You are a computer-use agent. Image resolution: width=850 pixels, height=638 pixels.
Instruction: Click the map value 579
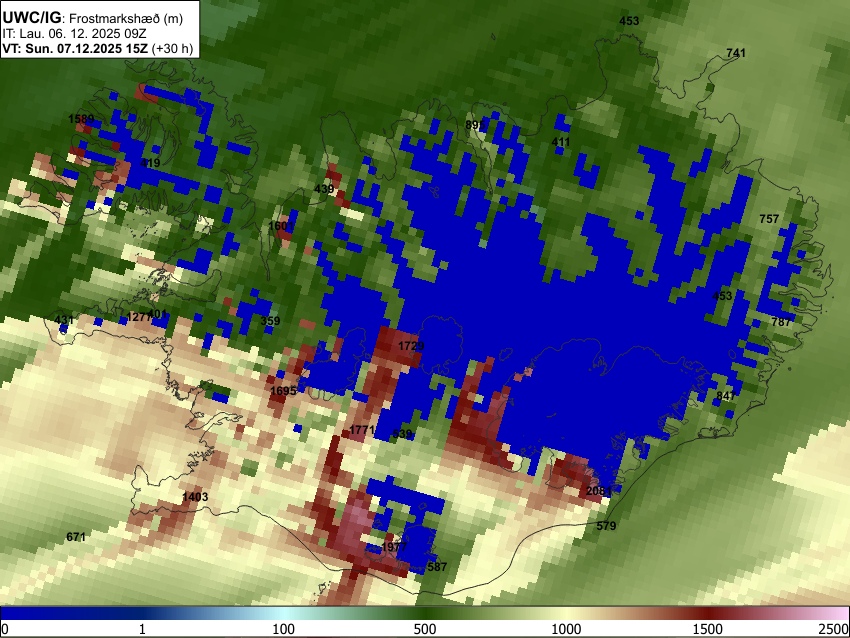[x=606, y=525]
